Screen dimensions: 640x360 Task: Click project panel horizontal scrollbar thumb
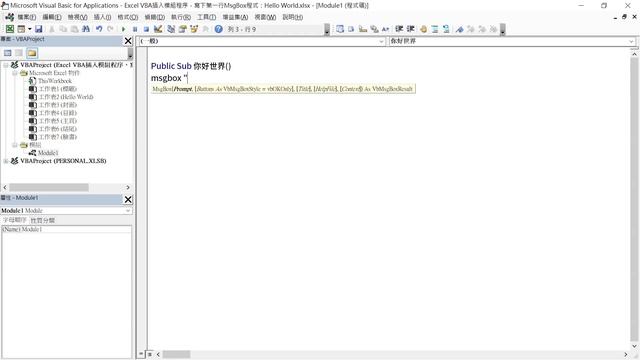click(x=49, y=187)
